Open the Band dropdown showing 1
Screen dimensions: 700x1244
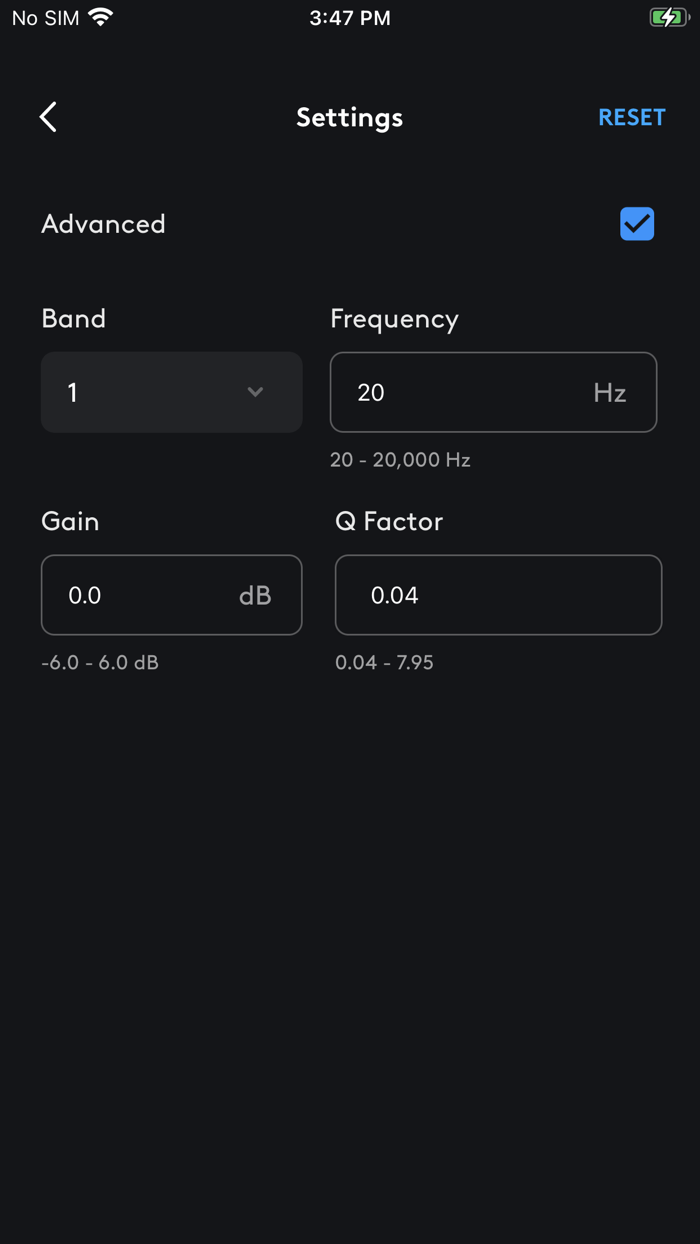point(171,392)
